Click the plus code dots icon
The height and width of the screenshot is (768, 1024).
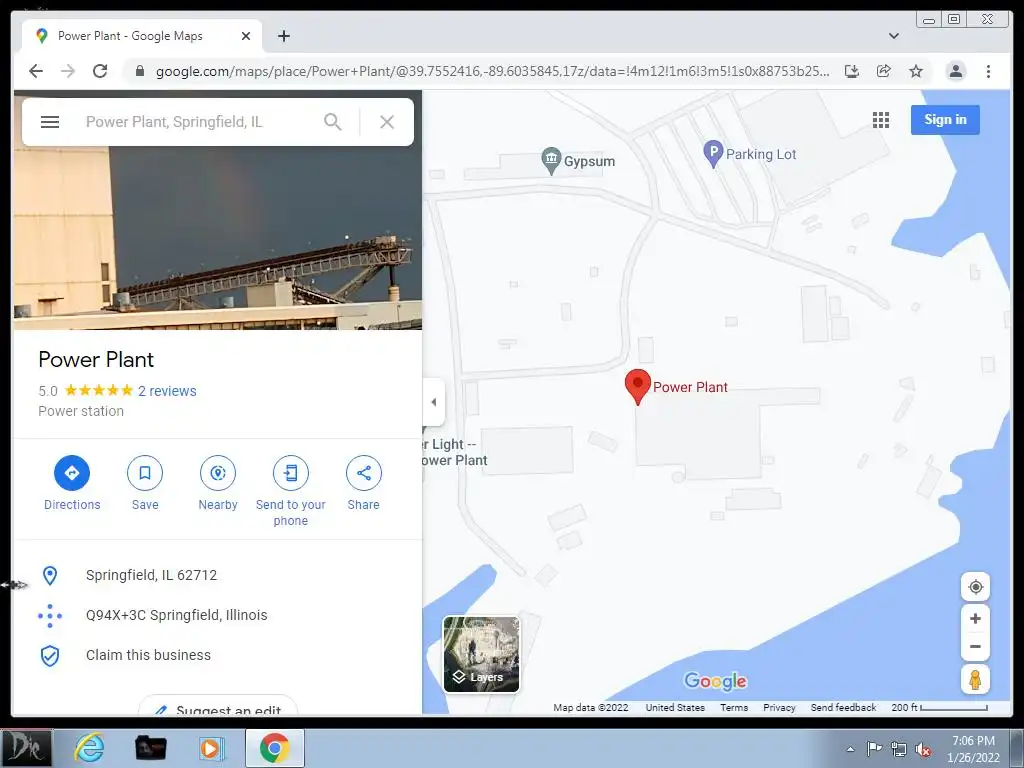pyautogui.click(x=50, y=616)
